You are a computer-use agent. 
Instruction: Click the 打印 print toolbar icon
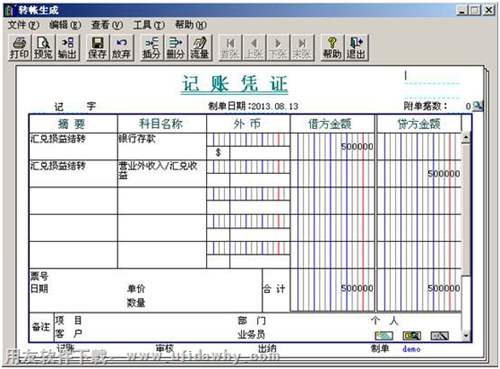tap(20, 48)
